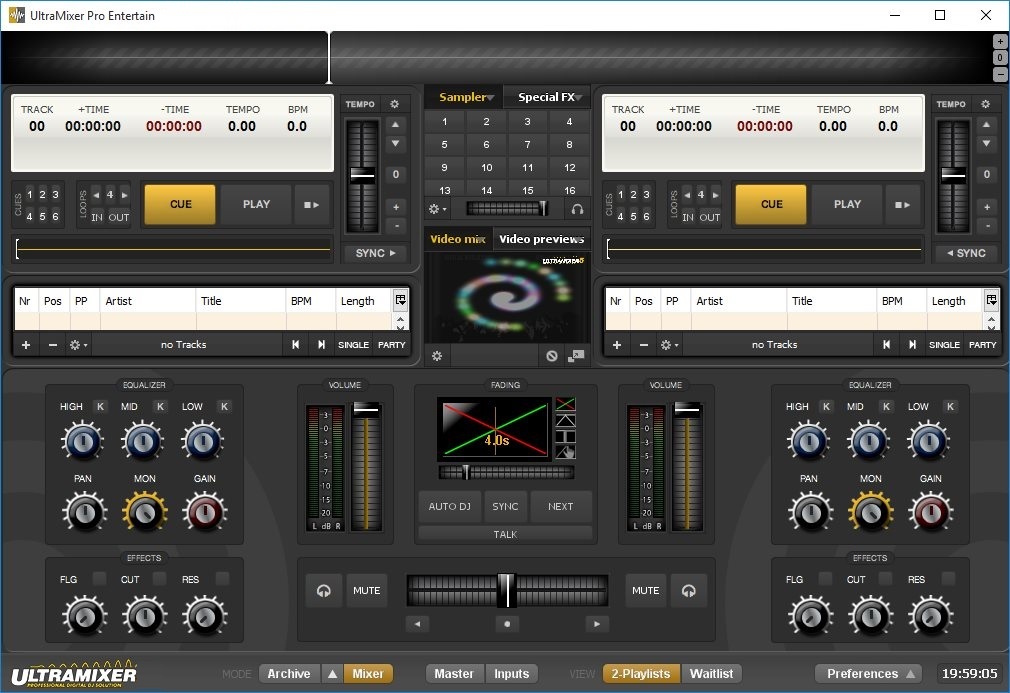Click left deck stop/play toggle button
The image size is (1010, 693).
click(312, 205)
